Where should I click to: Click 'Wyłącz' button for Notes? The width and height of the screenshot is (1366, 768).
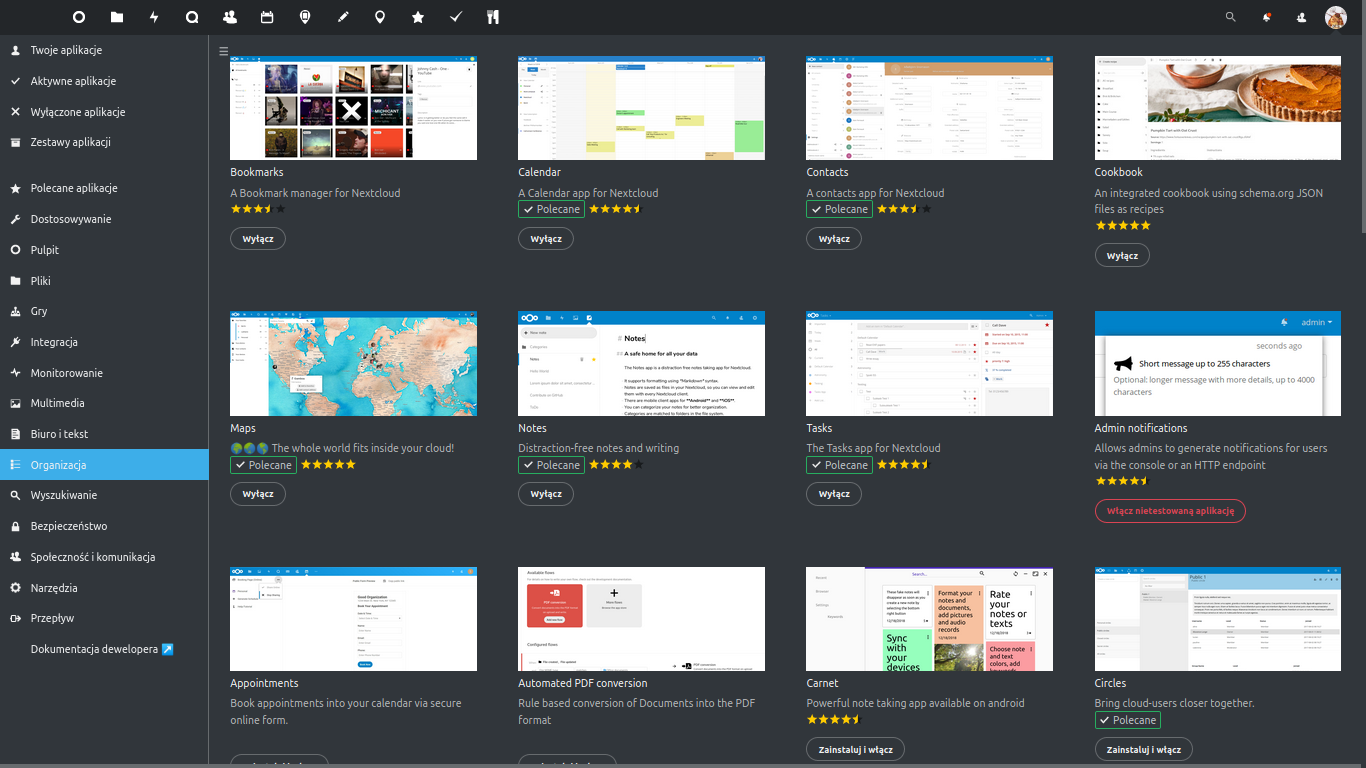point(546,494)
